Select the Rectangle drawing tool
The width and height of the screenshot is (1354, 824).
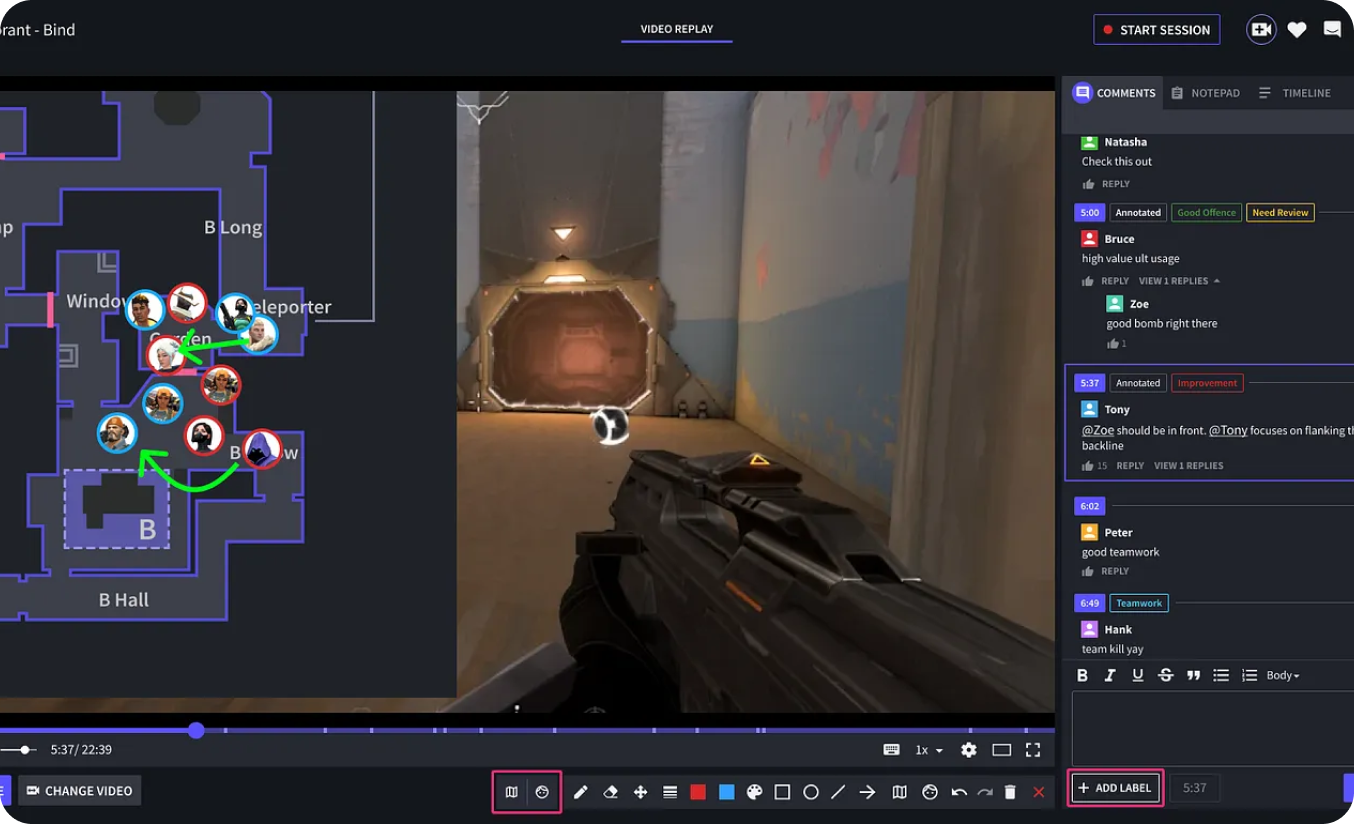tap(783, 791)
